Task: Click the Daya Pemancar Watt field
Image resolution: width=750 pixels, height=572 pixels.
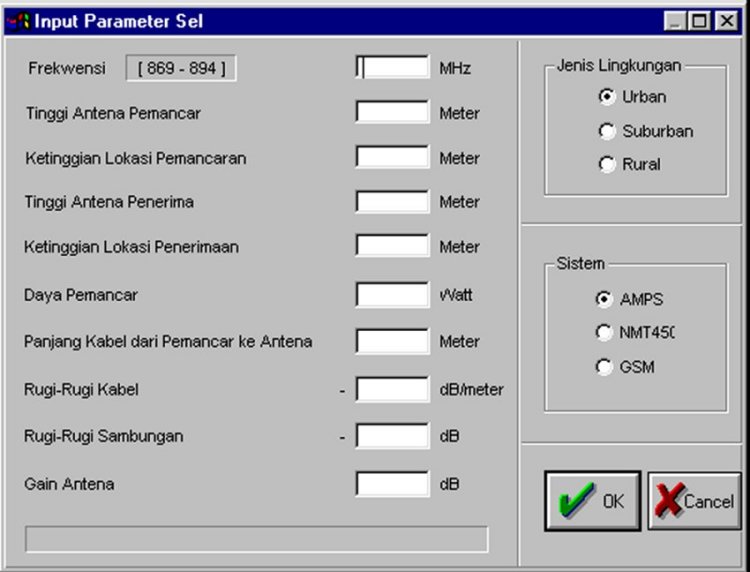Action: click(392, 295)
